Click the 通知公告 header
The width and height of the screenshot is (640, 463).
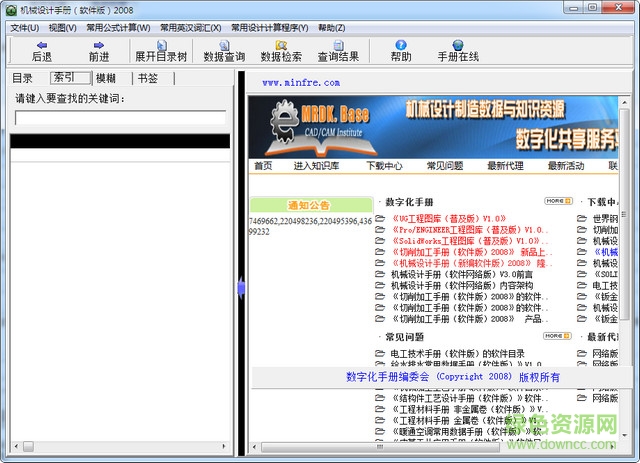click(x=311, y=205)
